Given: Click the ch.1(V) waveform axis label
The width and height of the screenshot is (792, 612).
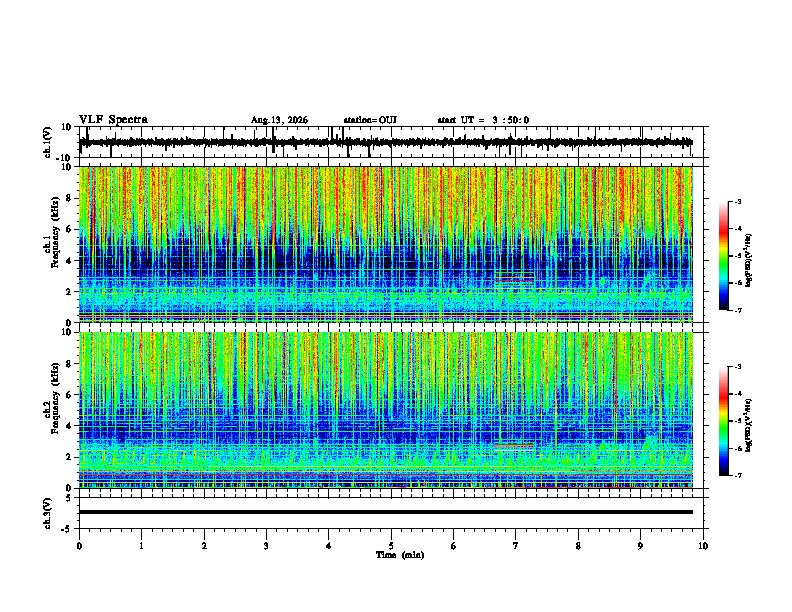Looking at the screenshot, I should pos(48,142).
